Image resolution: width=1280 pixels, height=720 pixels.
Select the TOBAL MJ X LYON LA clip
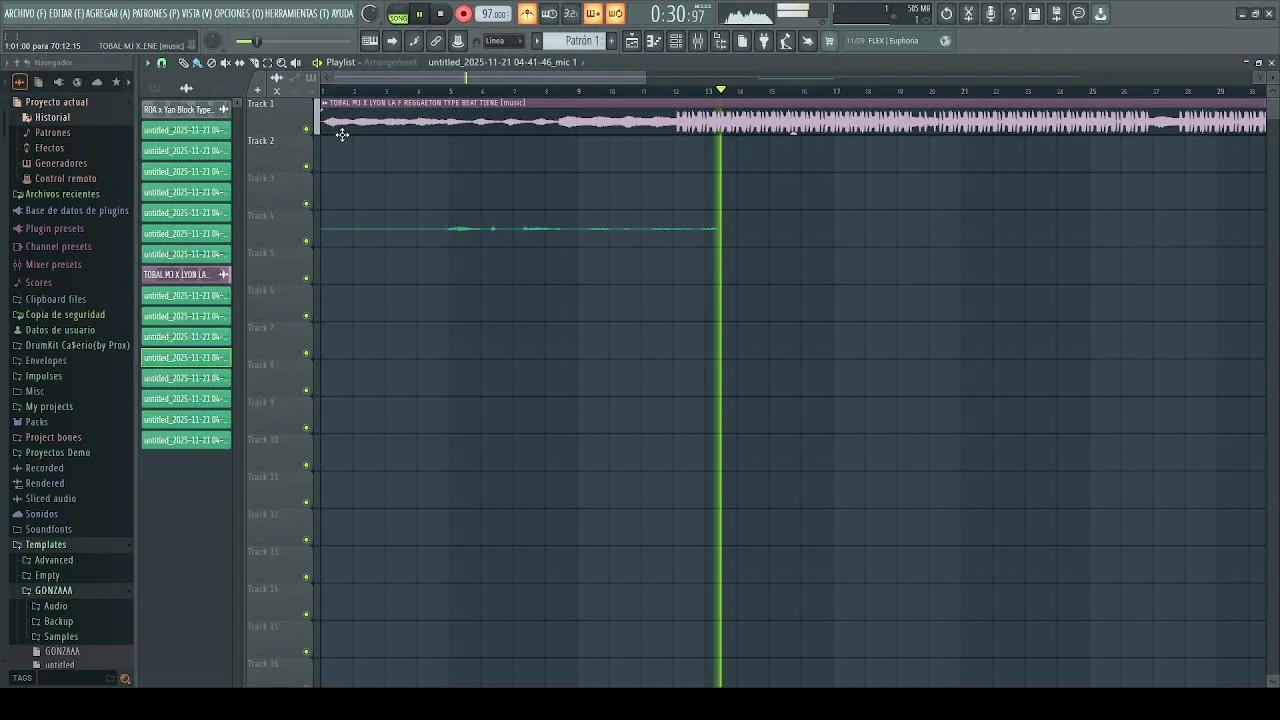point(186,274)
